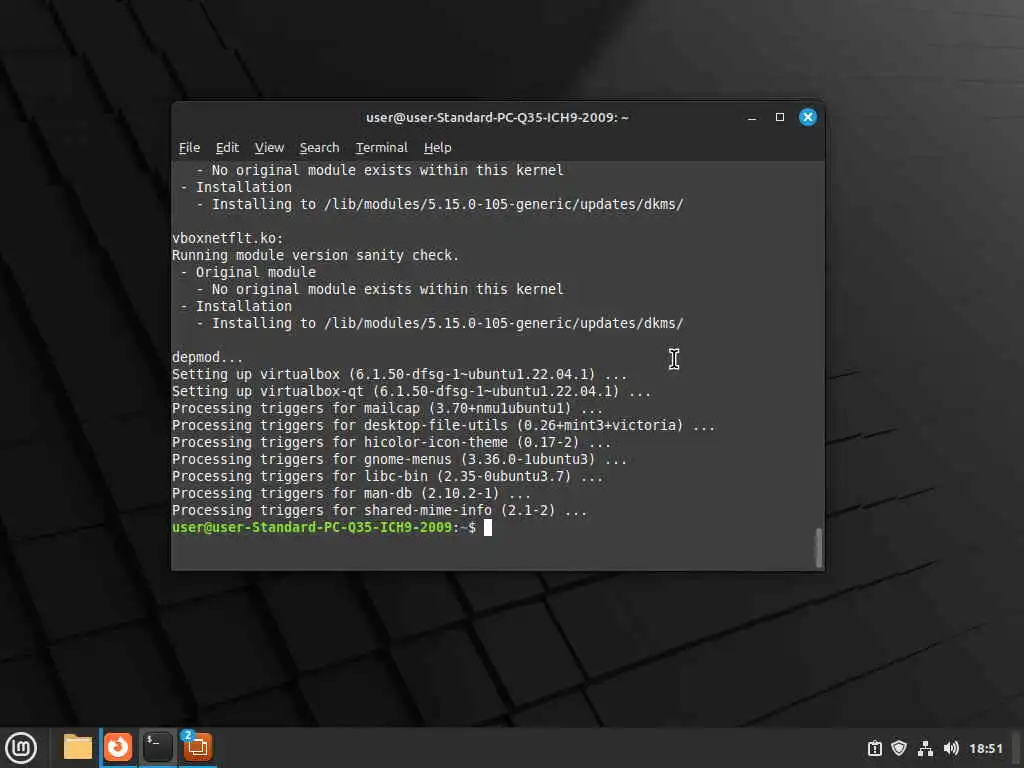Click 'Processing triggers for mailcap' line
Viewport: 1024px width, 768px height.
pyautogui.click(x=387, y=408)
